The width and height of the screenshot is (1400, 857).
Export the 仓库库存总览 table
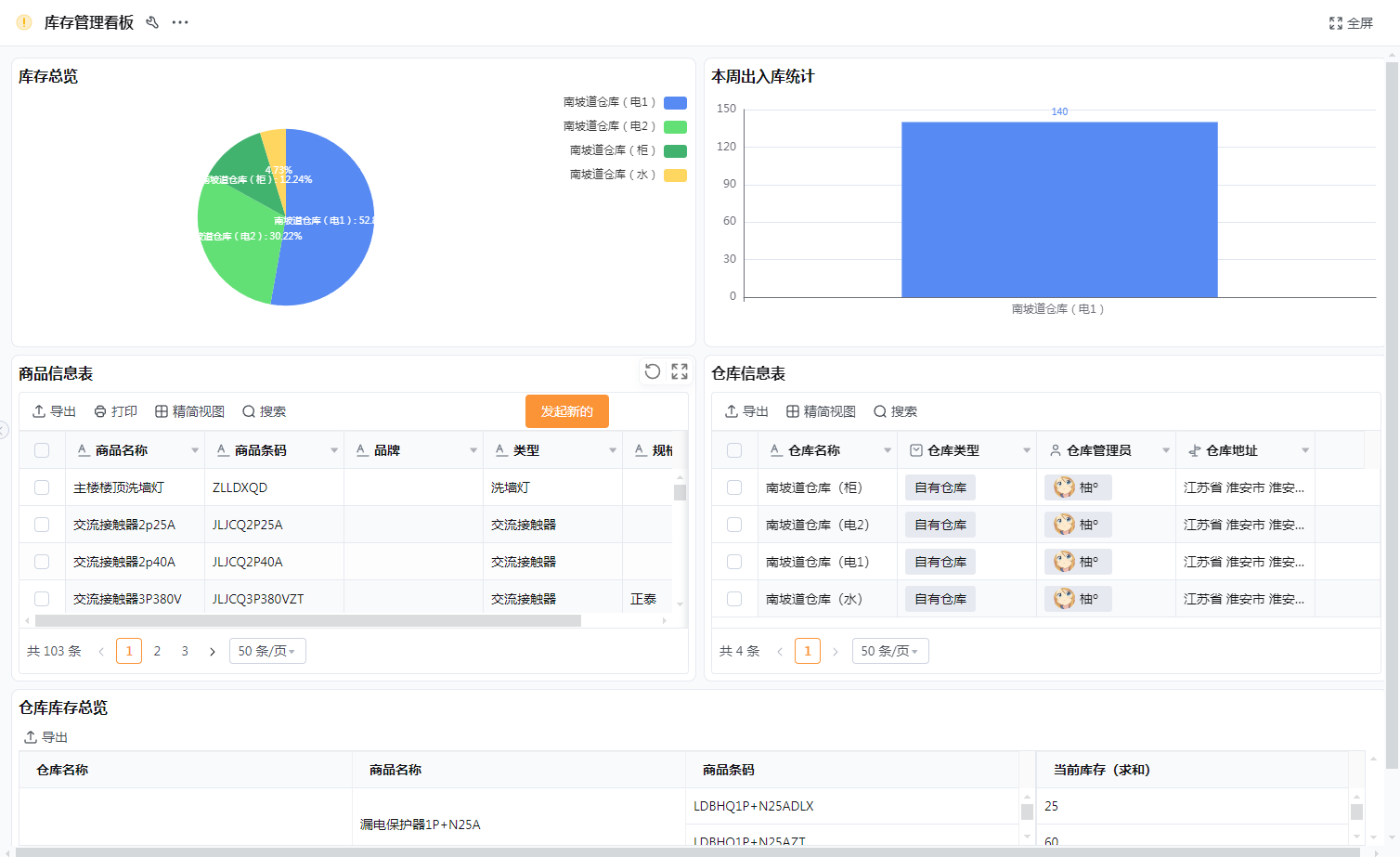pos(46,737)
